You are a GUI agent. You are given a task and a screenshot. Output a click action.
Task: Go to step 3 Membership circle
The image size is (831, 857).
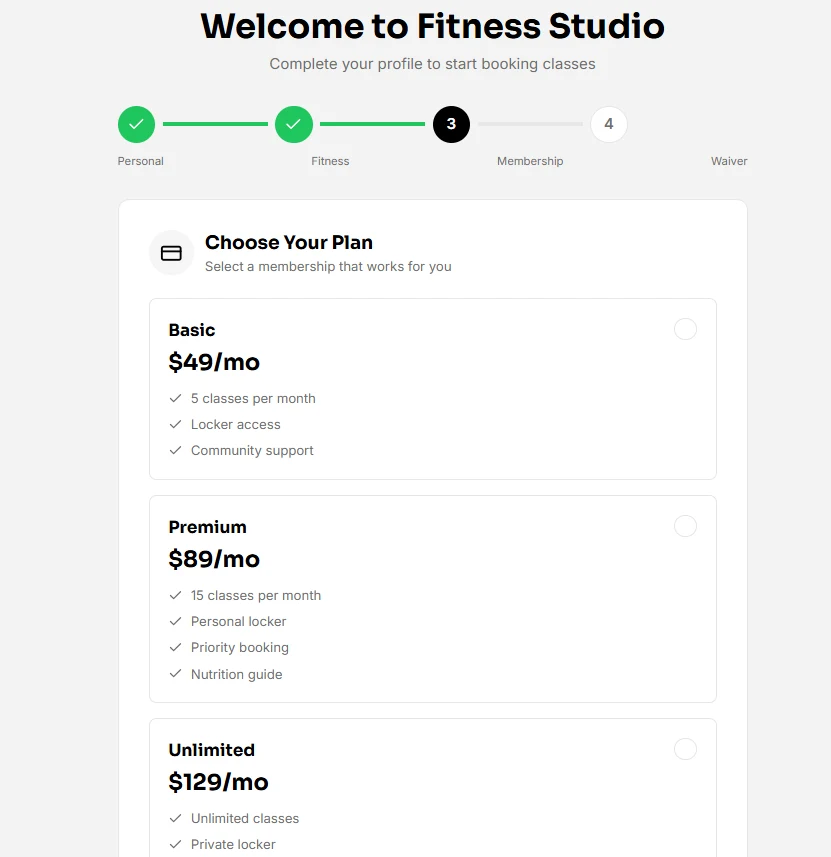coord(451,124)
